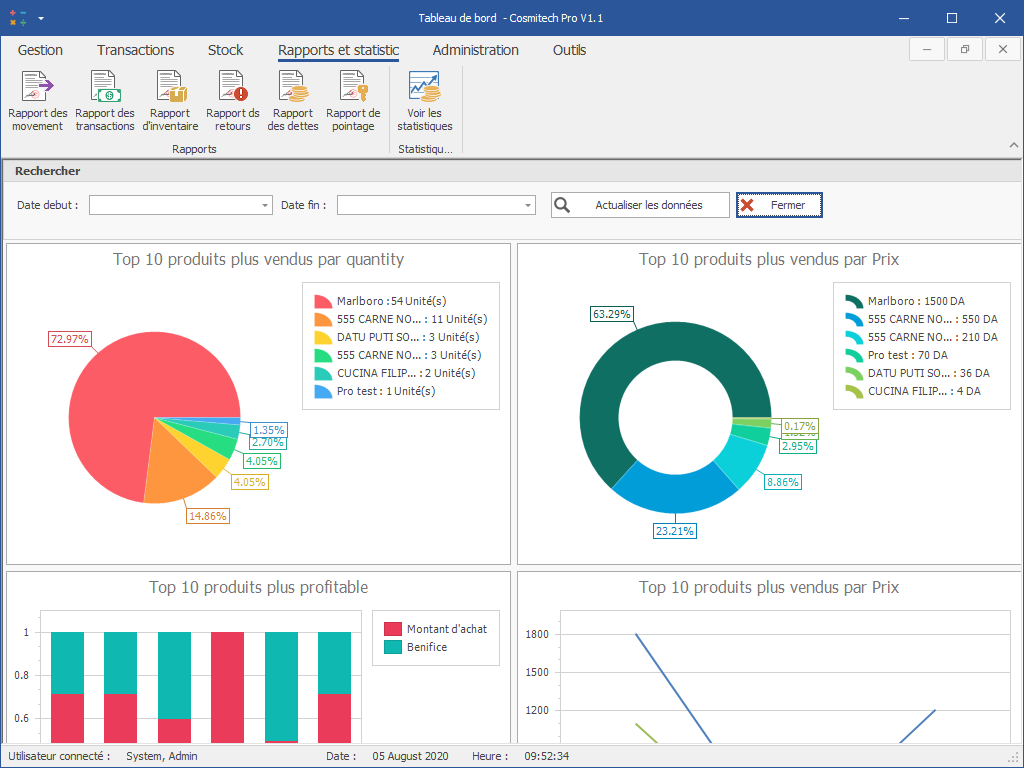Open Rapport de pointage
This screenshot has height=768, width=1024.
(353, 101)
